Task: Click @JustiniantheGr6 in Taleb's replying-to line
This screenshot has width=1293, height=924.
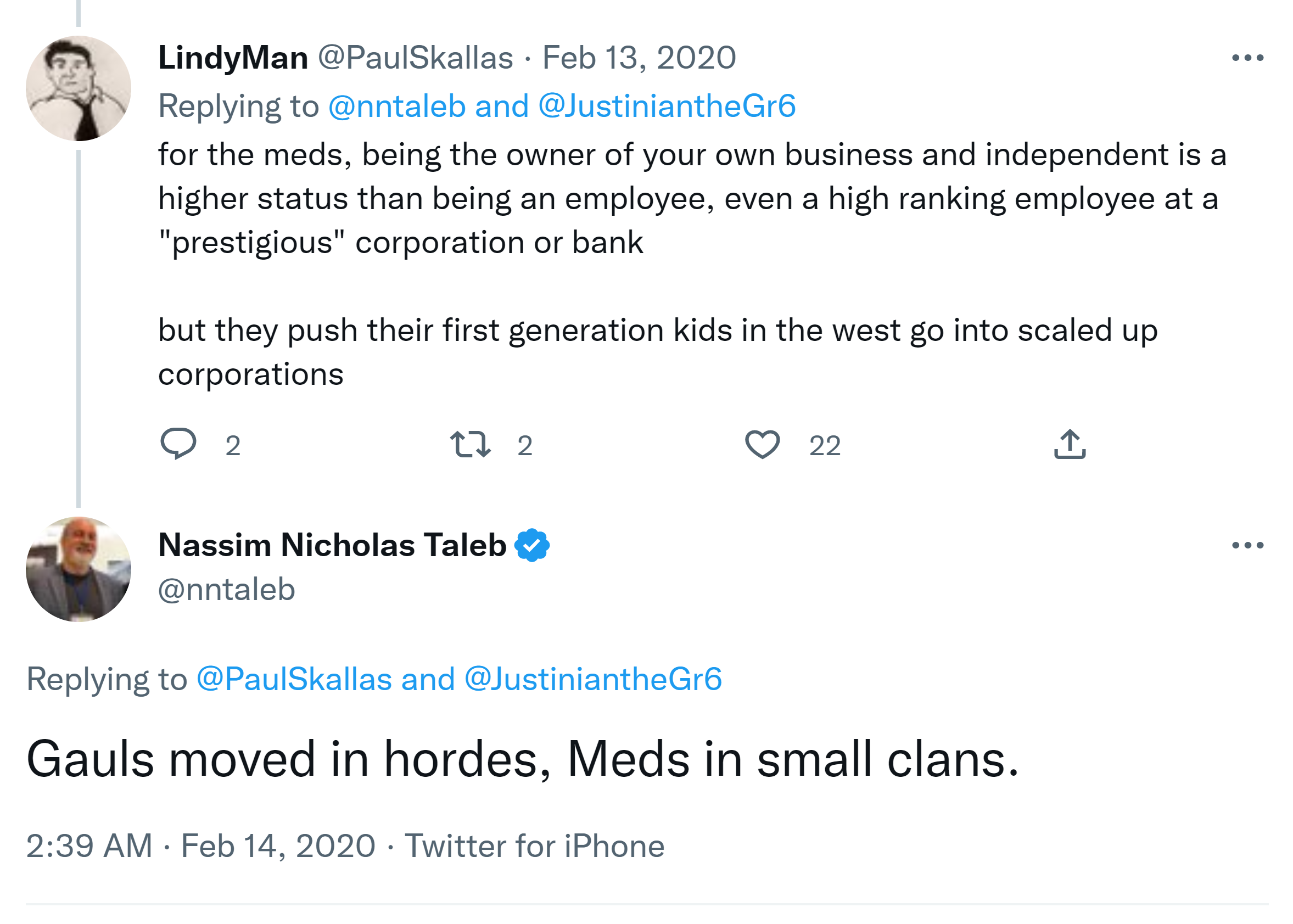Action: click(x=594, y=679)
